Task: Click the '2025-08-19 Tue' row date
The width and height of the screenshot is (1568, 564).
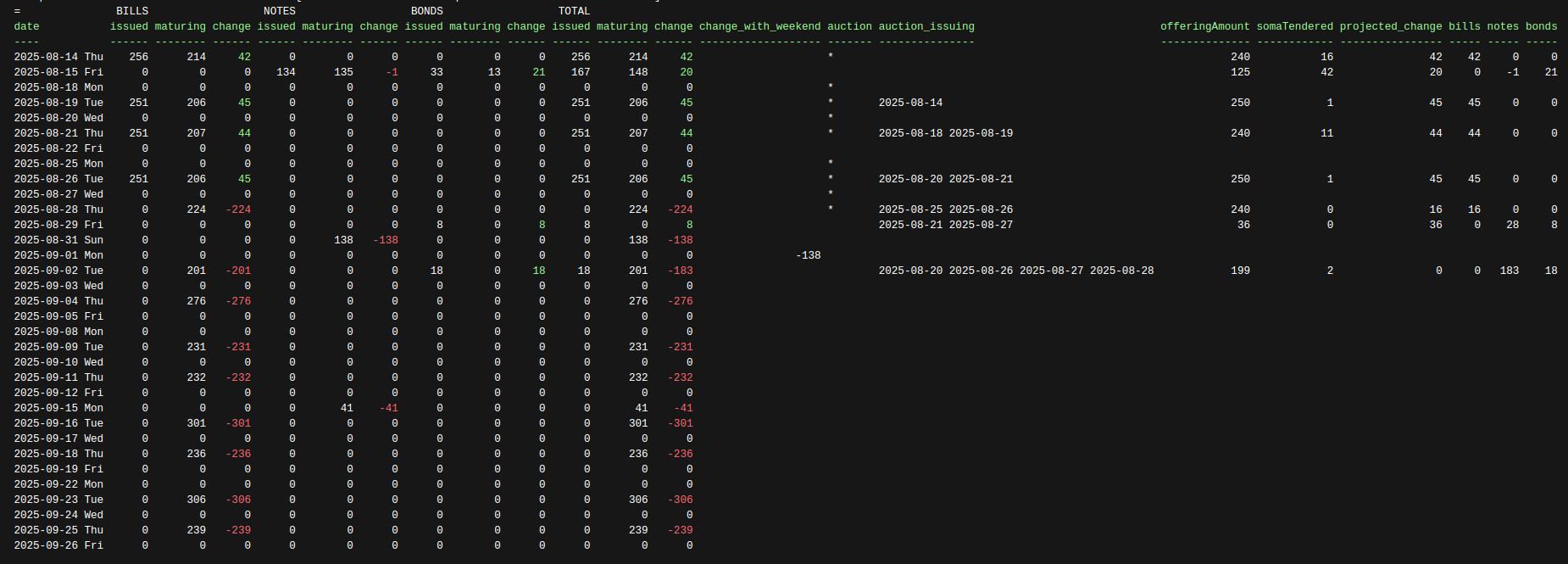Action: coord(58,103)
